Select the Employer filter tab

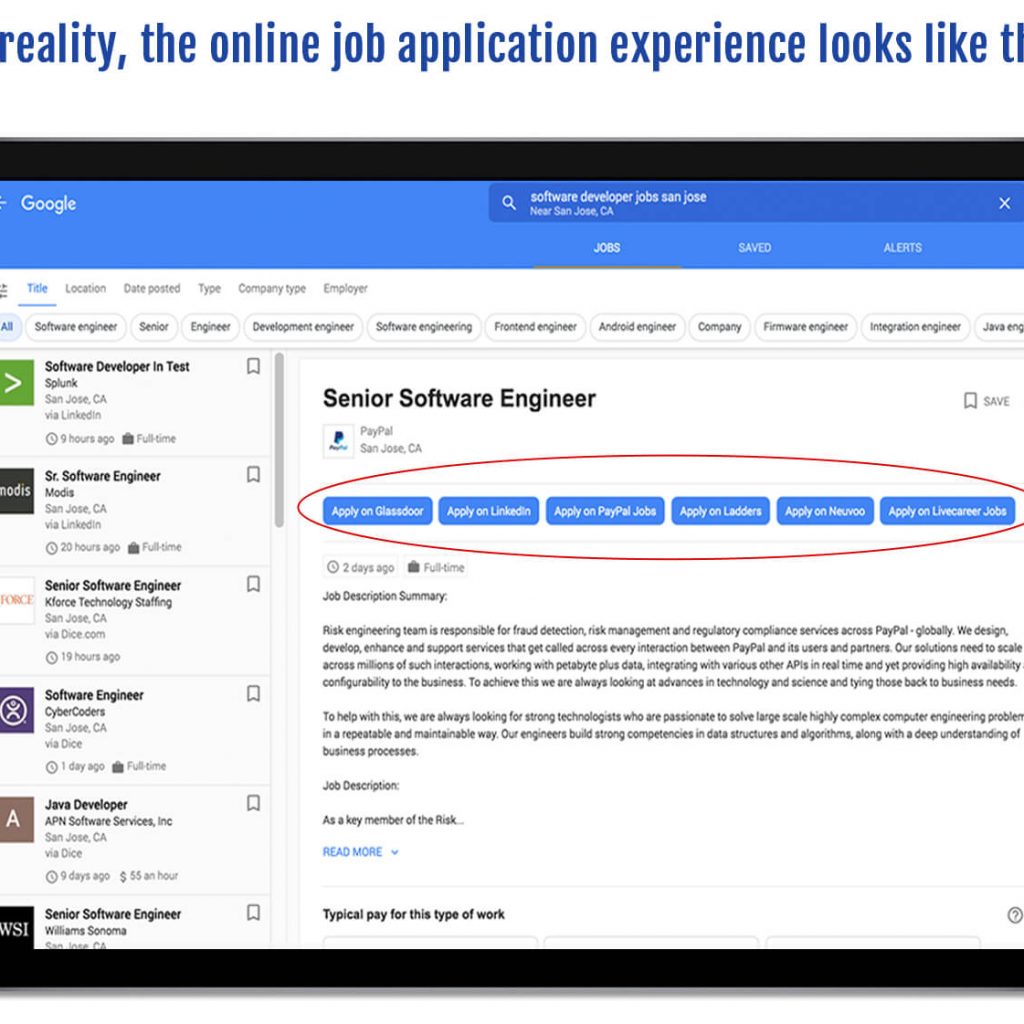tap(345, 289)
